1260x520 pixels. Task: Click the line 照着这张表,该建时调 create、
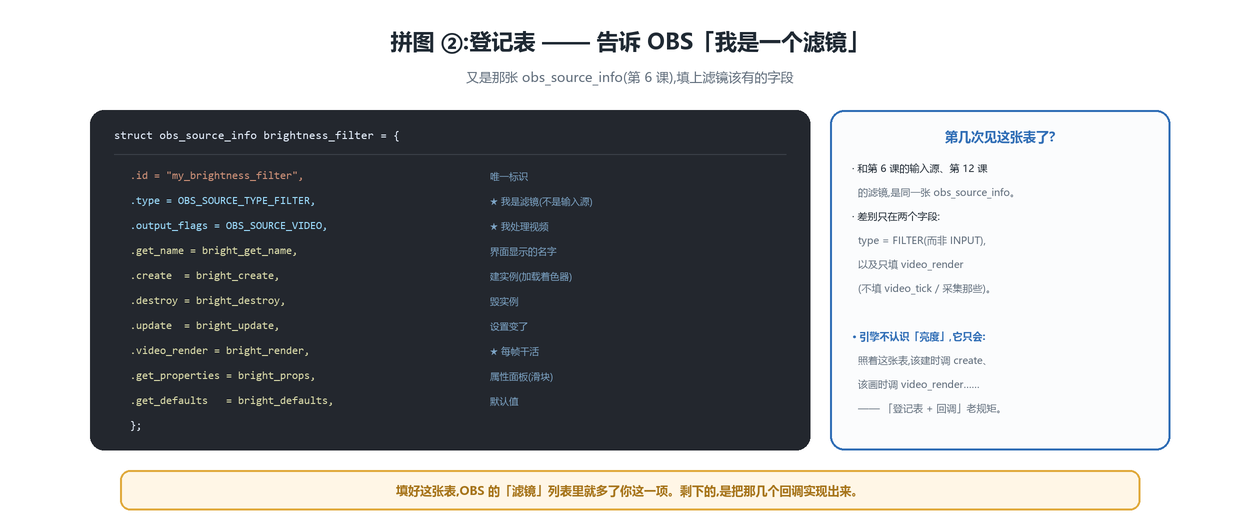click(x=923, y=361)
